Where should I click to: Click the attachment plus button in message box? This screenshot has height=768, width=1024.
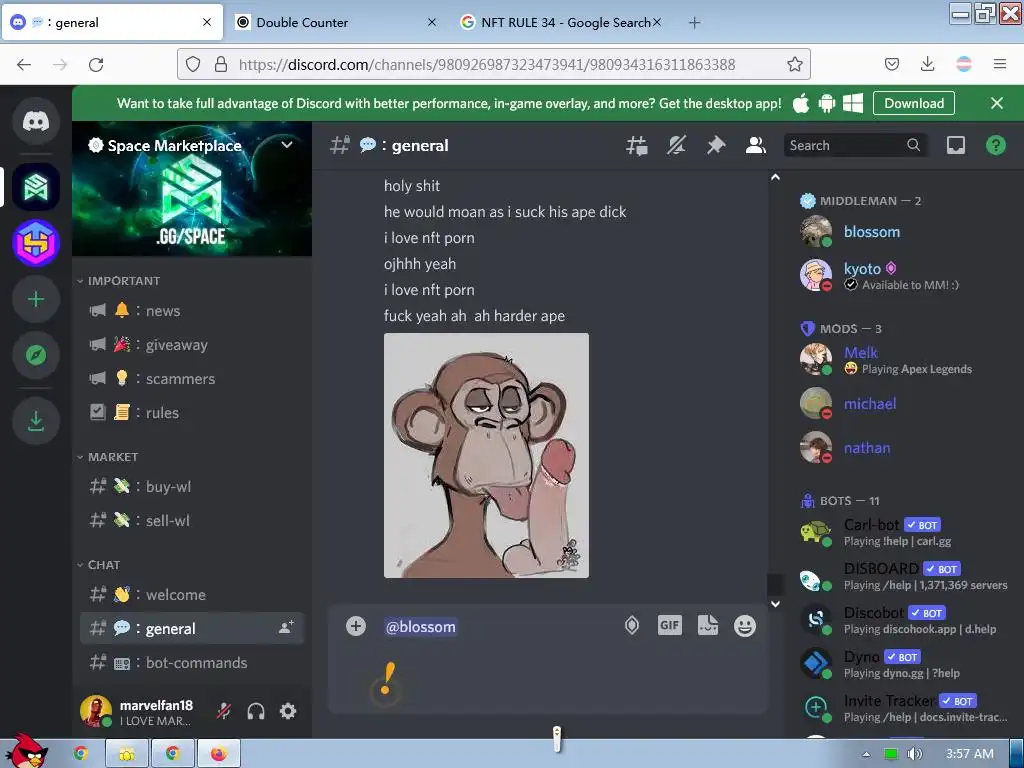356,626
